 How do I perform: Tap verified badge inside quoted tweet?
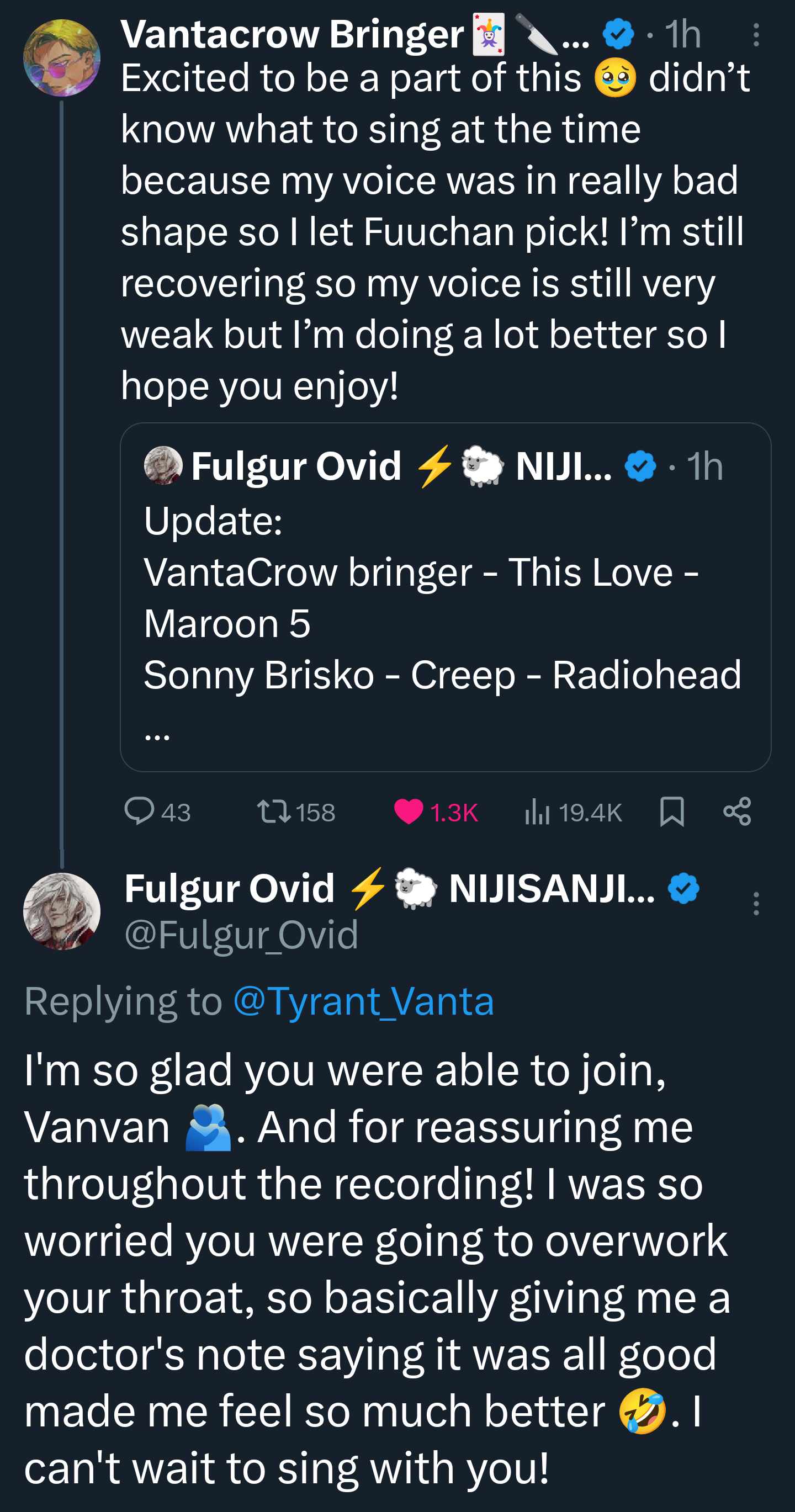(x=640, y=466)
